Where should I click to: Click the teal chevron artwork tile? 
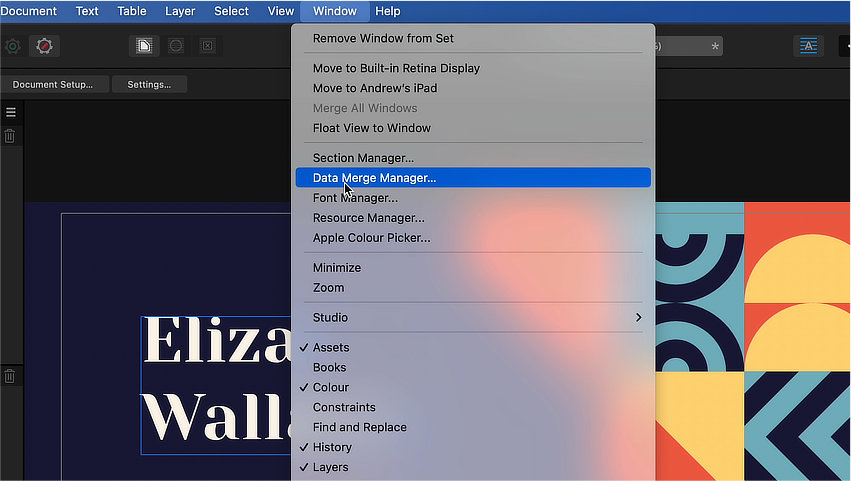click(797, 426)
